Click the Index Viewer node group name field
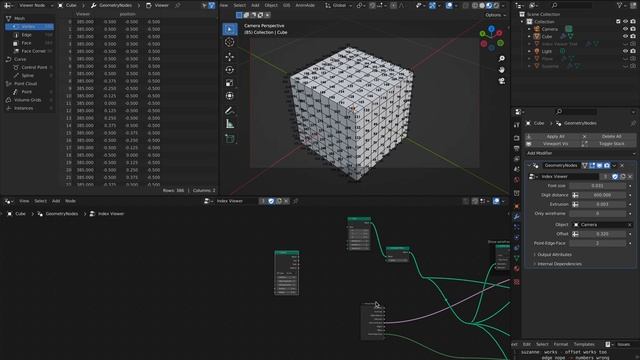Screen dimensions: 640x360 [569, 176]
